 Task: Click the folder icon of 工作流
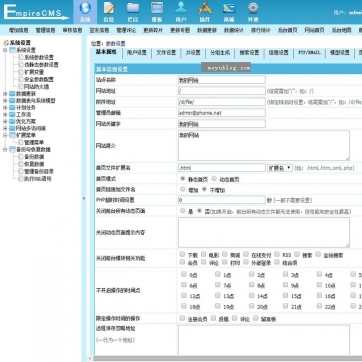pos(12,115)
